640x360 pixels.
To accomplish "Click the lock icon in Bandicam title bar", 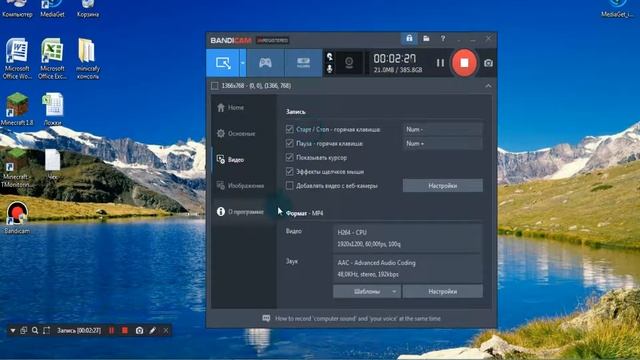I will (x=409, y=39).
